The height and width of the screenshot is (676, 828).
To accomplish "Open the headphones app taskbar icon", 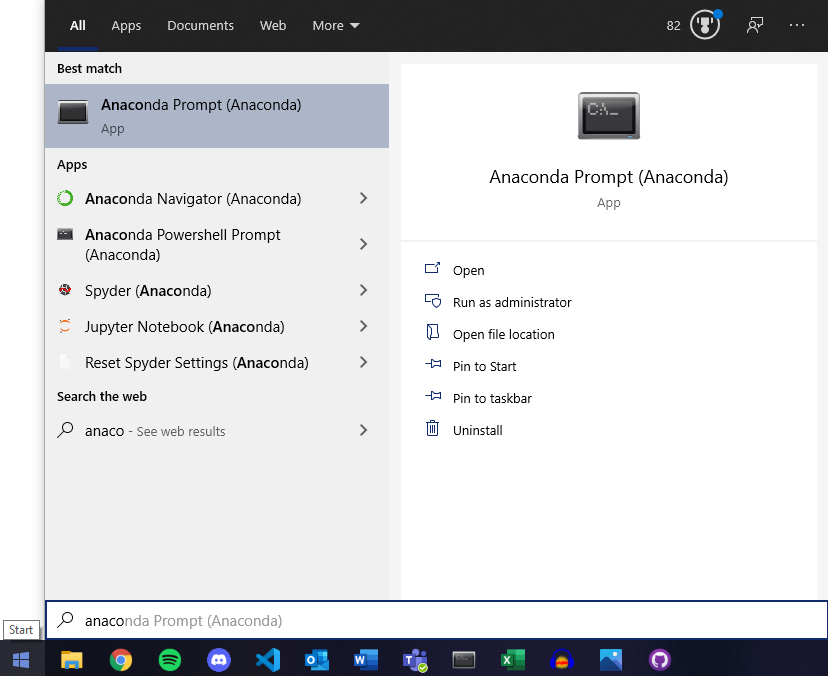I will pos(562,660).
